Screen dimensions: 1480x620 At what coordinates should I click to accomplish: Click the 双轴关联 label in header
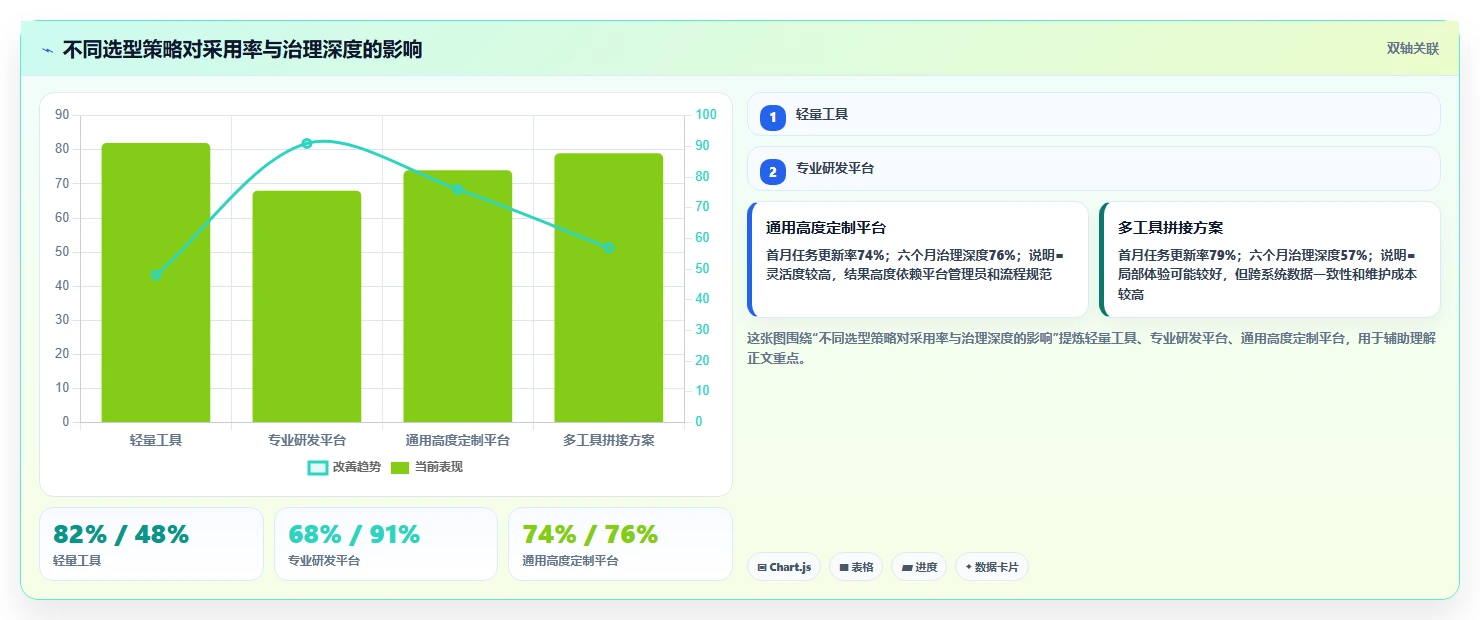(x=1412, y=49)
